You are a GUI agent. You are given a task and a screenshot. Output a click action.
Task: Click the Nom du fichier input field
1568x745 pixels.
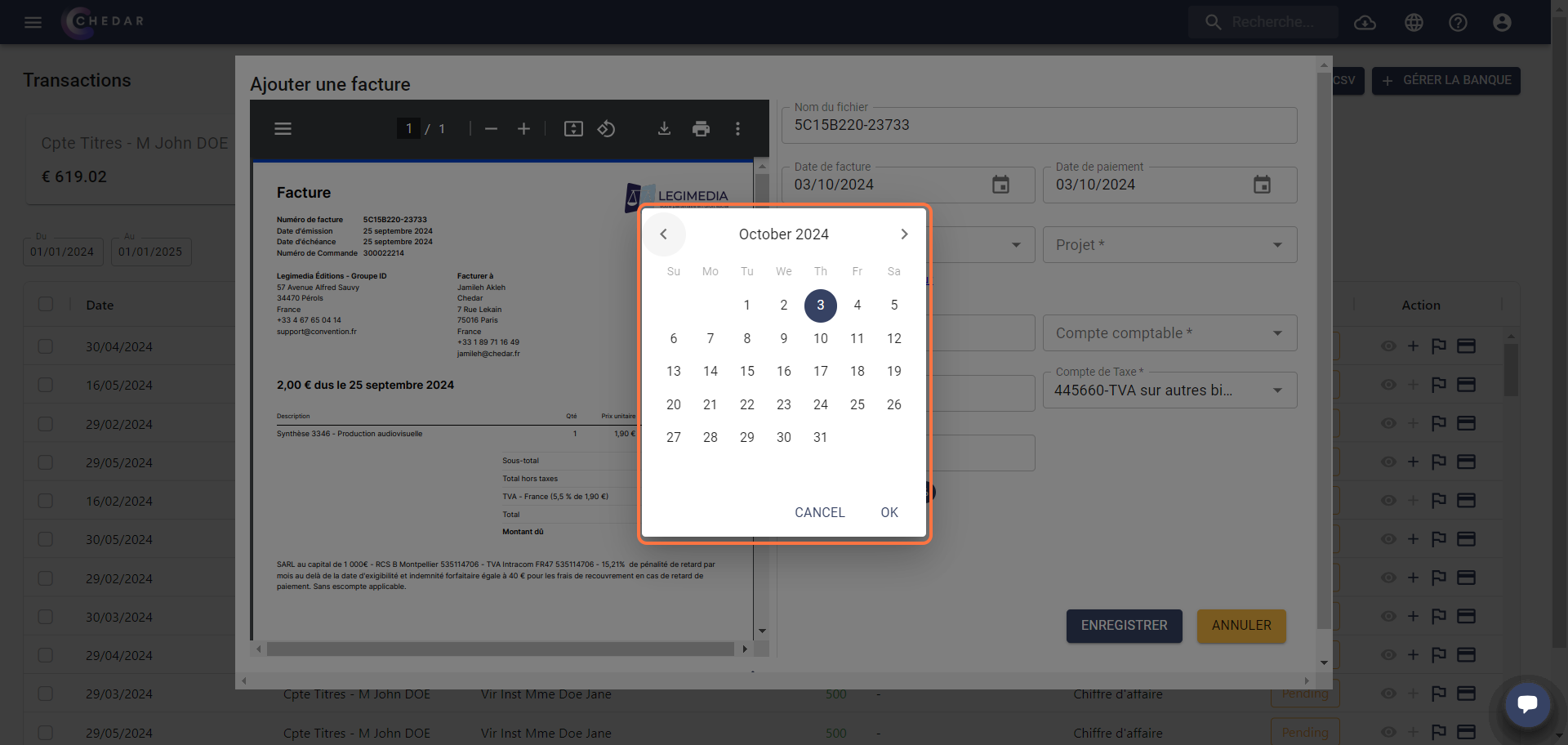1040,125
